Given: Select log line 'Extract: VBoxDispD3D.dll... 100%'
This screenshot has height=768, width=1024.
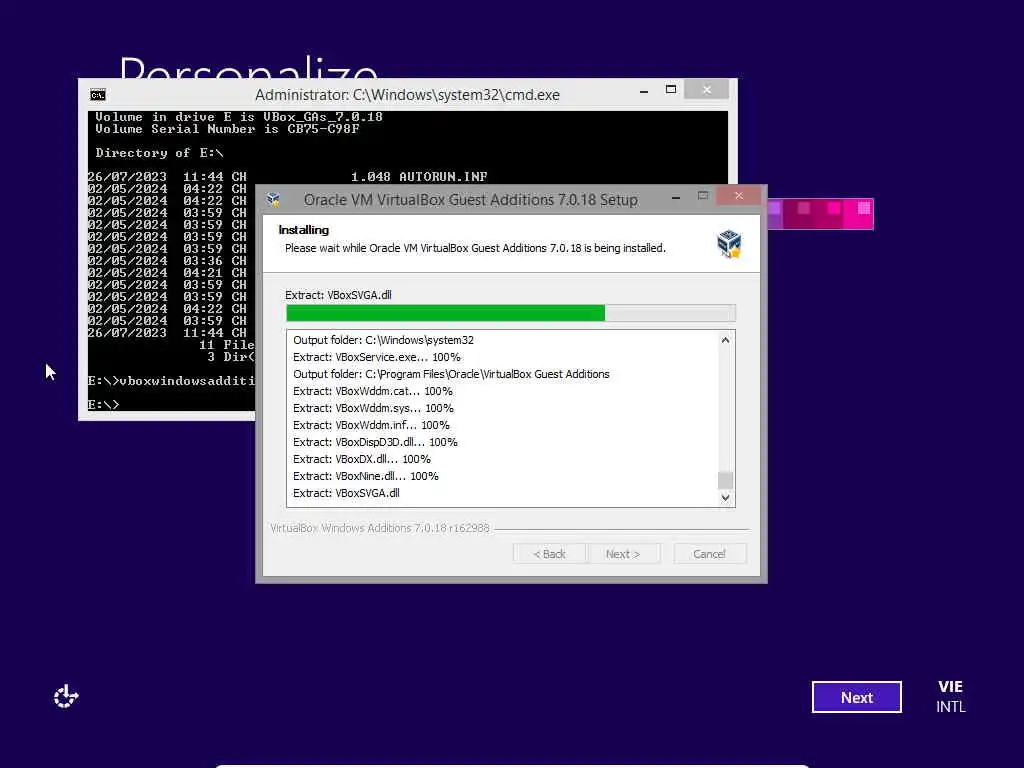Looking at the screenshot, I should tap(376, 442).
